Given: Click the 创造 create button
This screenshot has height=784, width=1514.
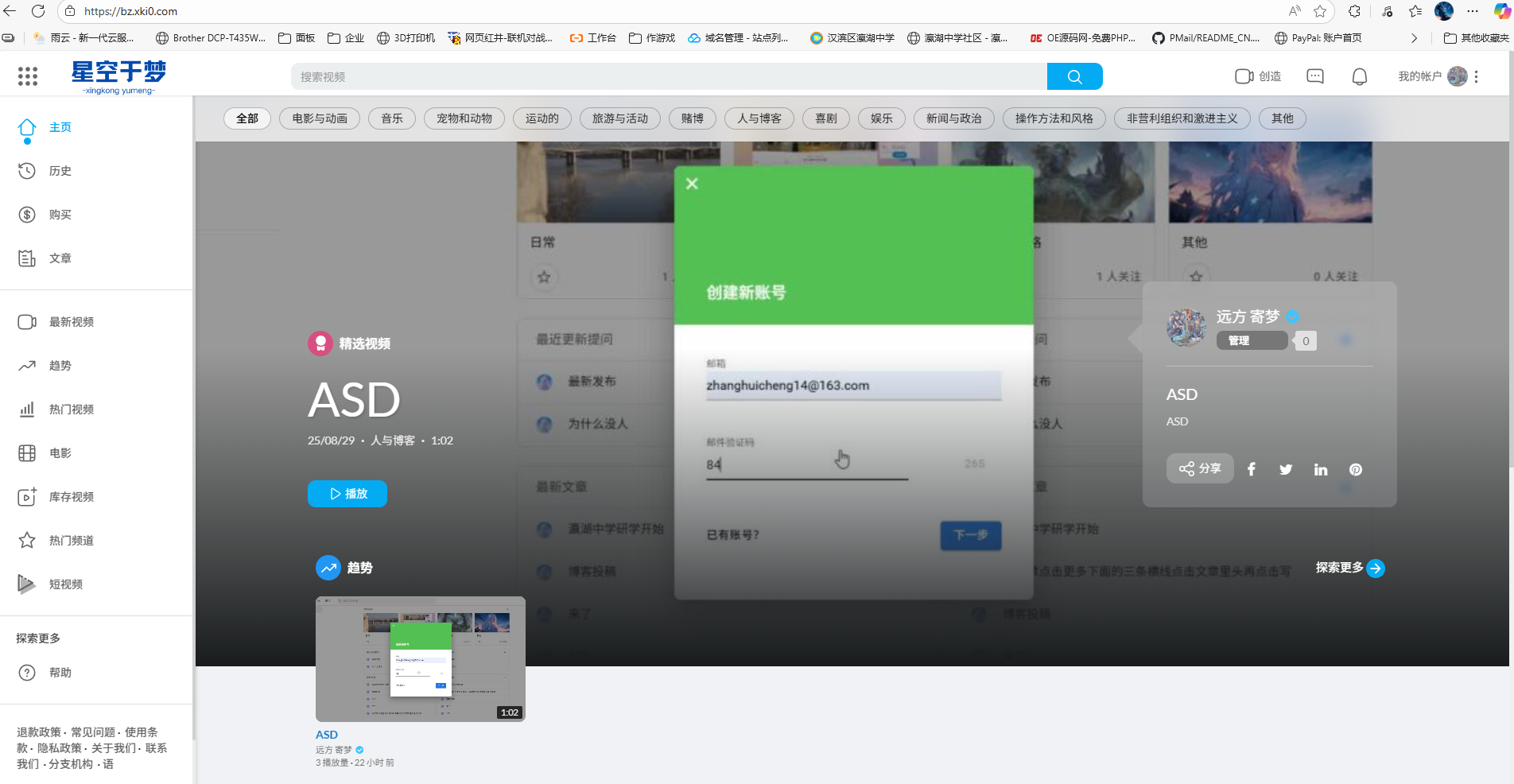Looking at the screenshot, I should [x=1258, y=76].
